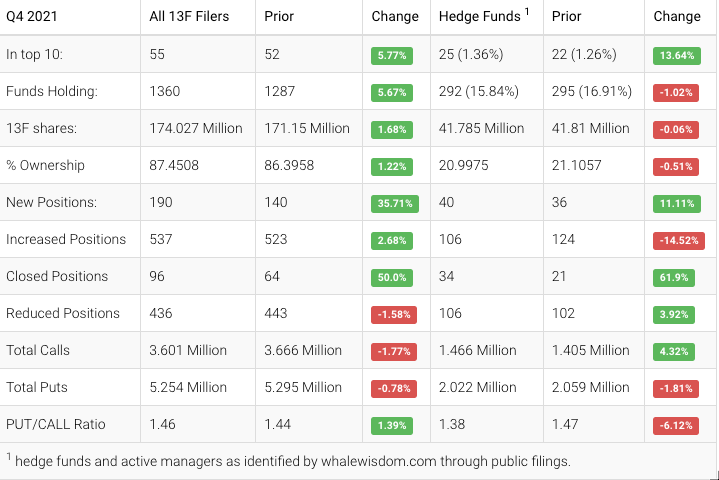The height and width of the screenshot is (480, 719).
Task: Click the green 35.71% change badge
Action: point(392,203)
